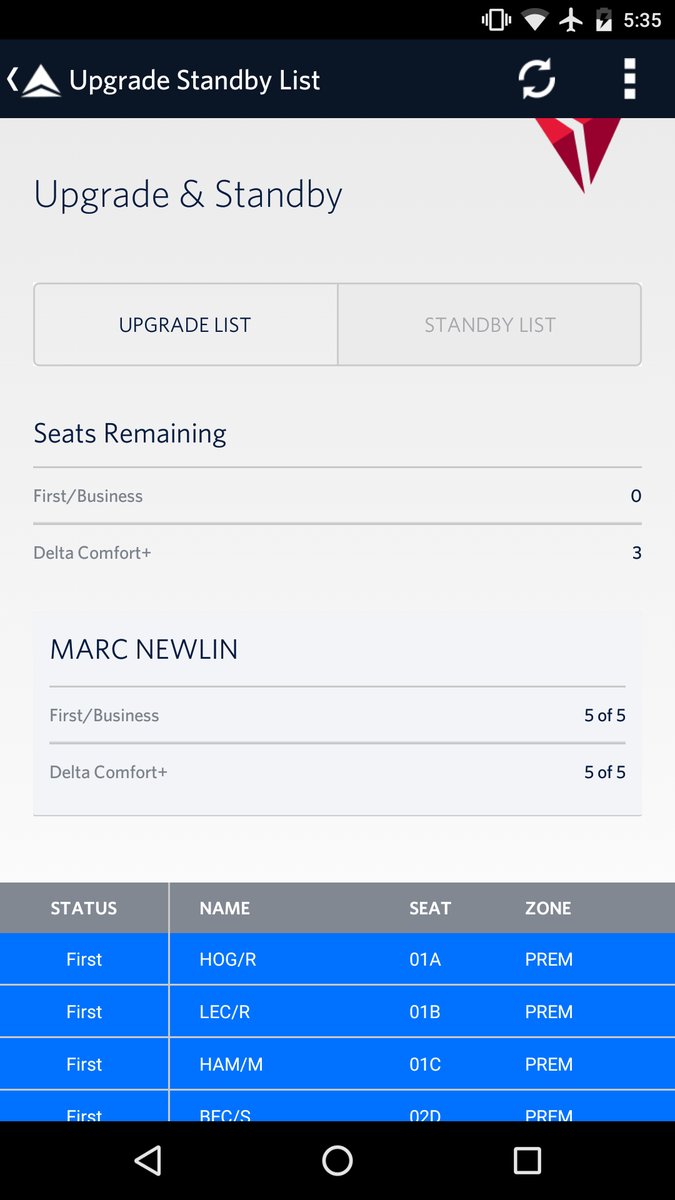Tap the First/Business seats remaining row
675x1200 pixels.
click(x=337, y=496)
